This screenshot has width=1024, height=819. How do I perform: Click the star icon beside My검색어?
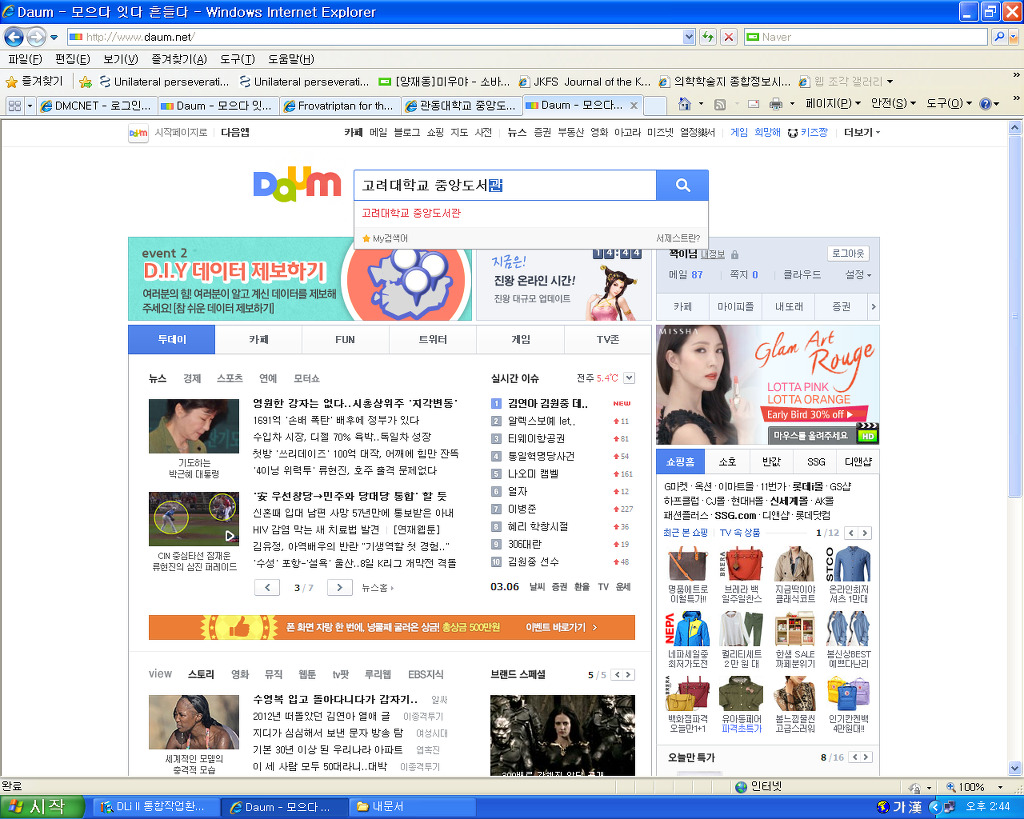(x=366, y=238)
